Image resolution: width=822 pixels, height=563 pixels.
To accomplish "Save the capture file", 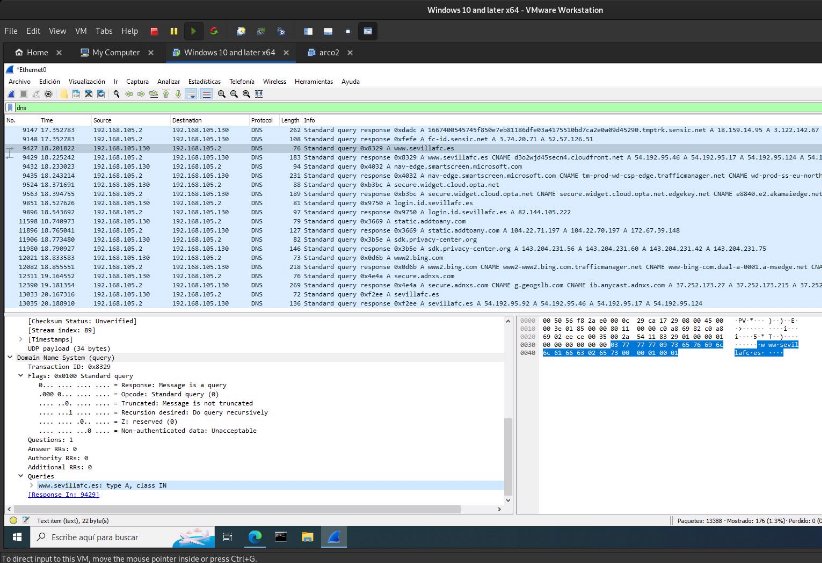I will [x=76, y=94].
